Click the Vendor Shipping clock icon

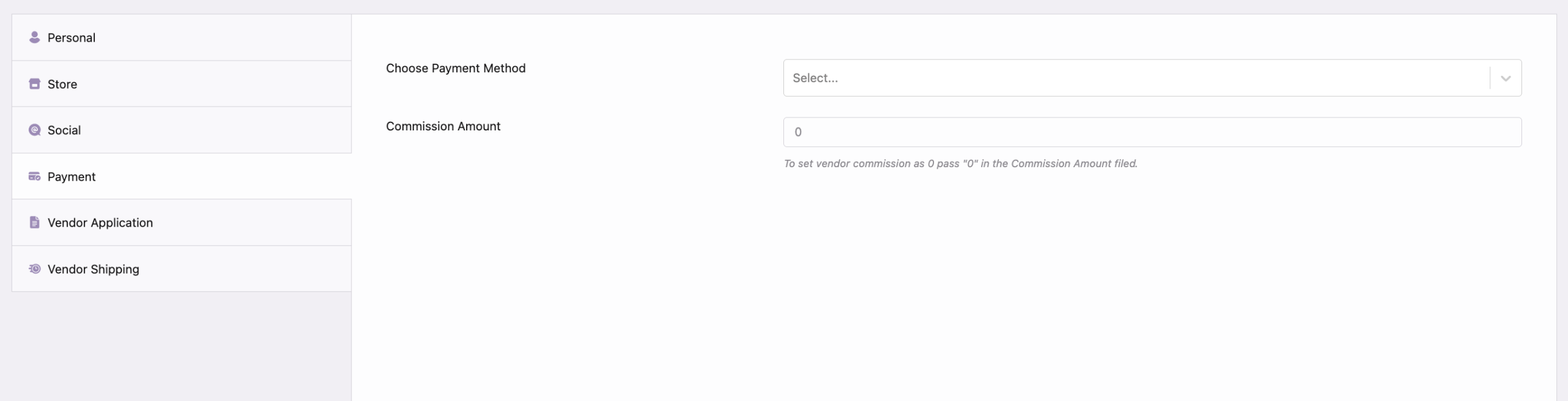point(34,269)
